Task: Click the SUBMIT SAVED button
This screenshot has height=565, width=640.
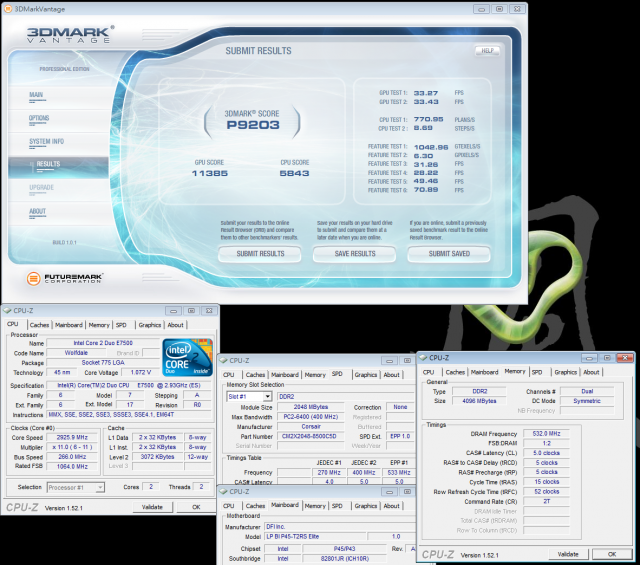Action: coord(449,254)
